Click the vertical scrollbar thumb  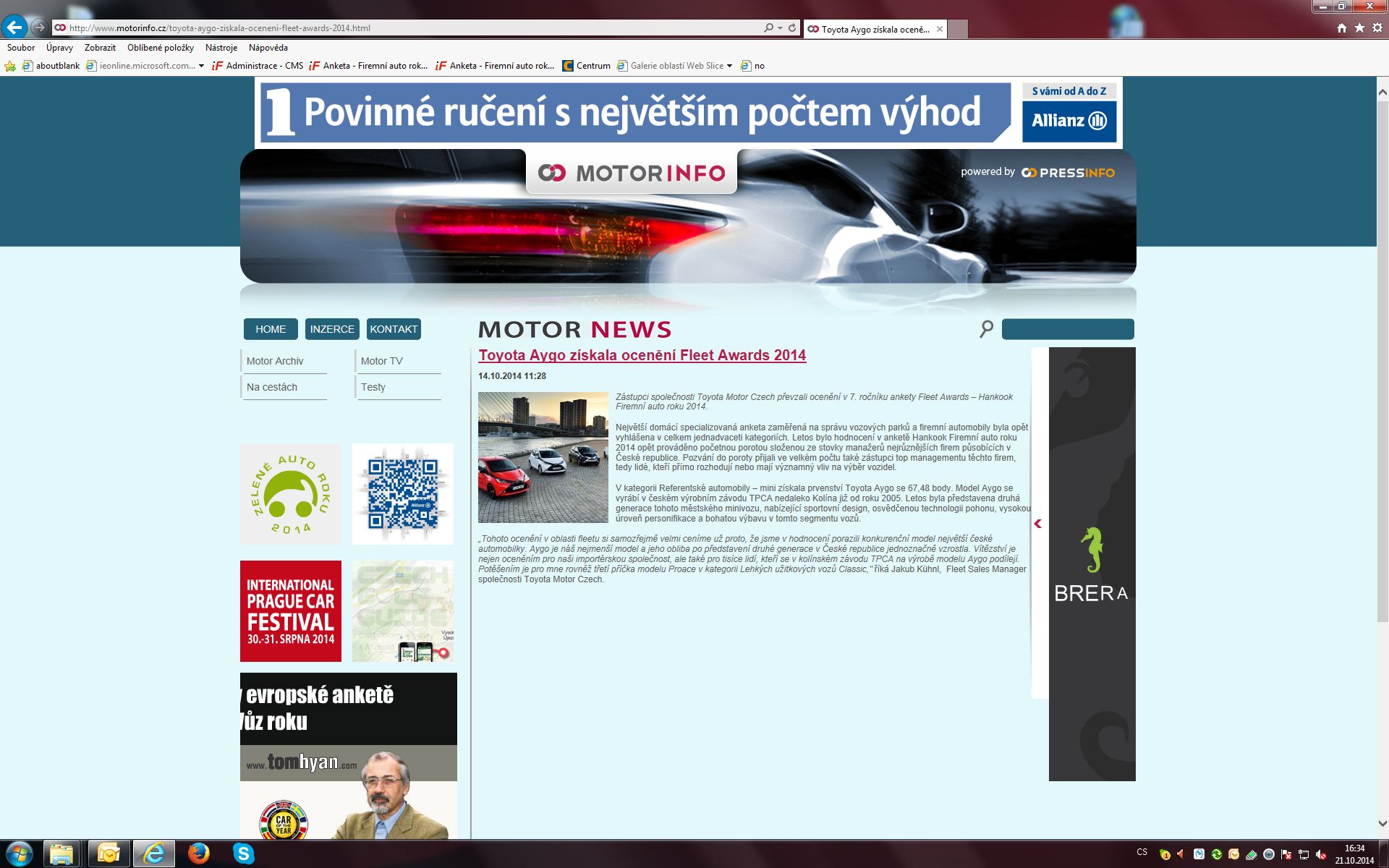point(1382,360)
